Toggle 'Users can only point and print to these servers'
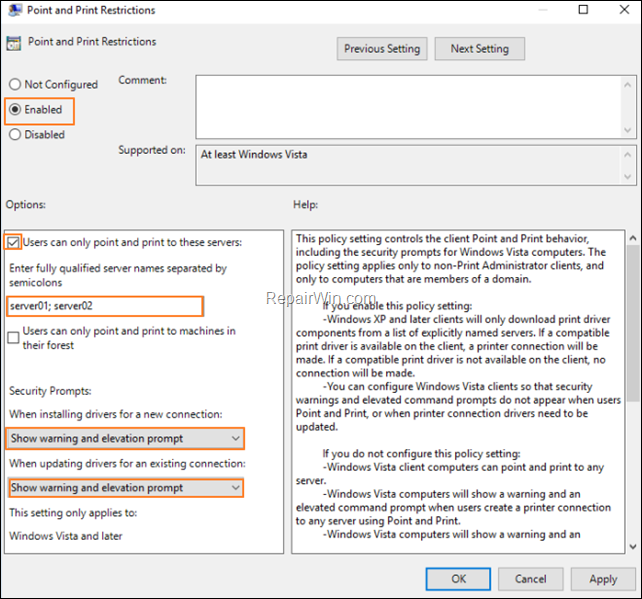This screenshot has height=599, width=642. [x=13, y=242]
